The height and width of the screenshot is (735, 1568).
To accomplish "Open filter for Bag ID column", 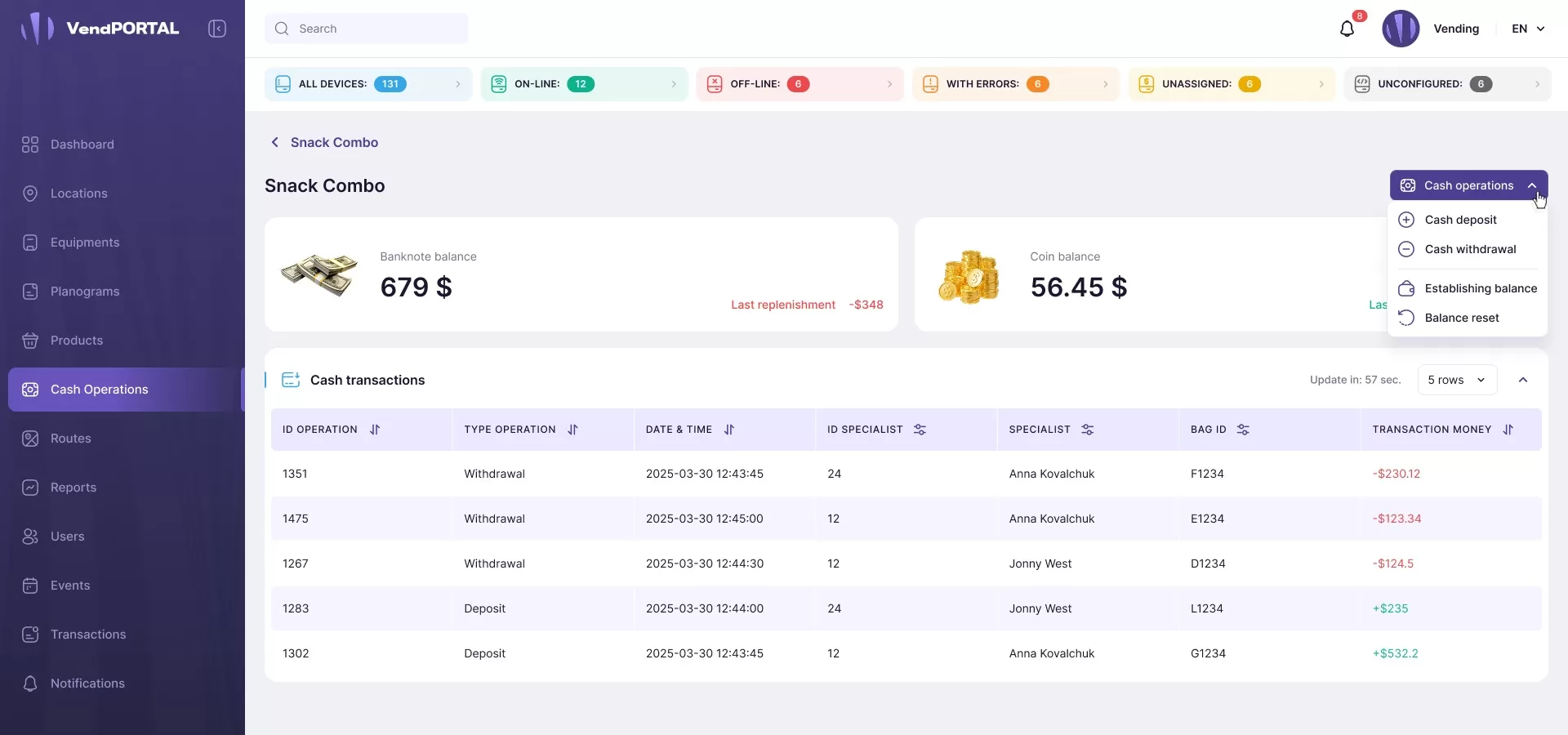I will (x=1243, y=430).
